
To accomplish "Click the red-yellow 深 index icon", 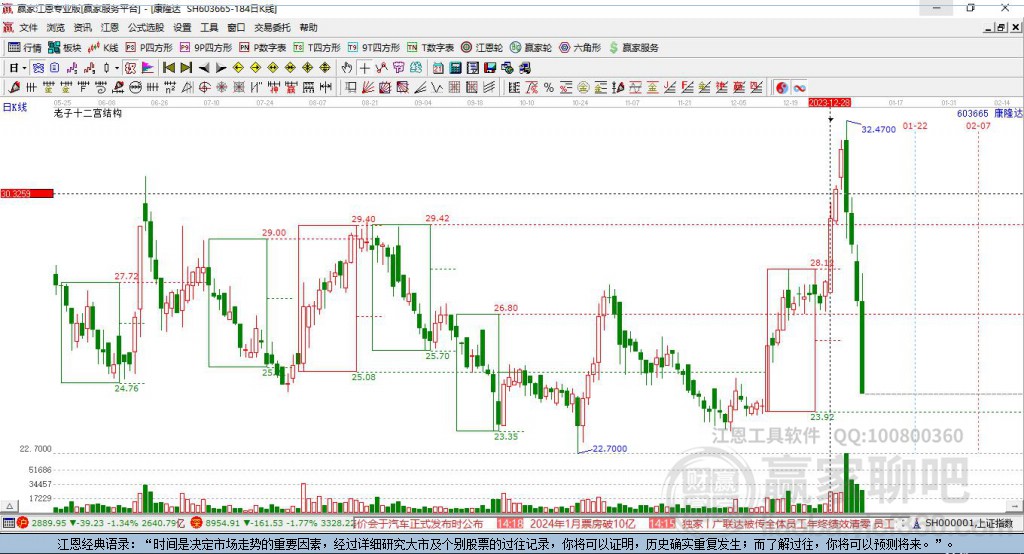I will (197, 523).
